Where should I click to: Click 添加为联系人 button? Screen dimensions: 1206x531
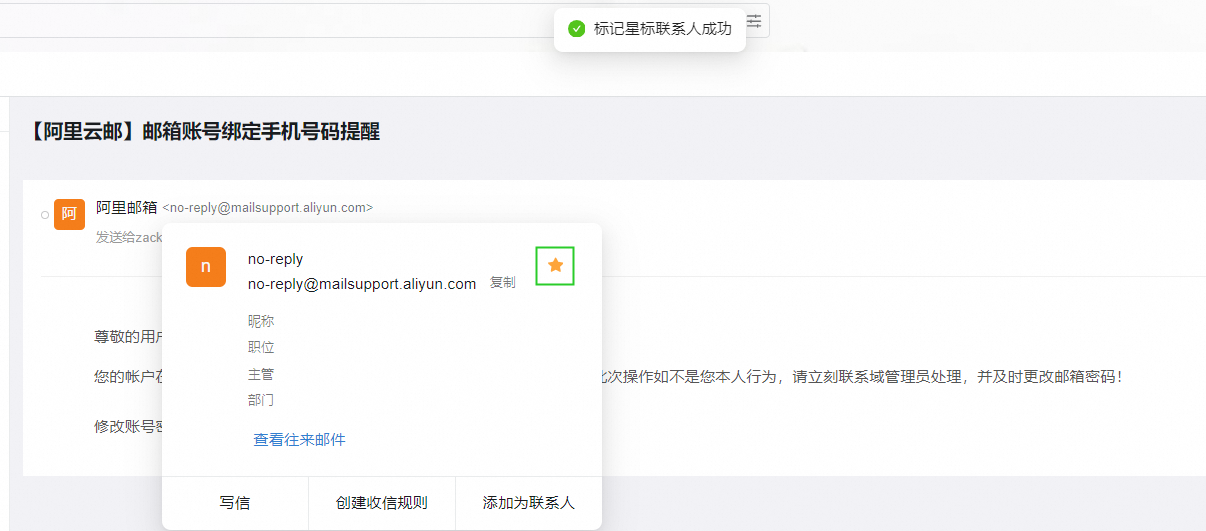coord(529,503)
